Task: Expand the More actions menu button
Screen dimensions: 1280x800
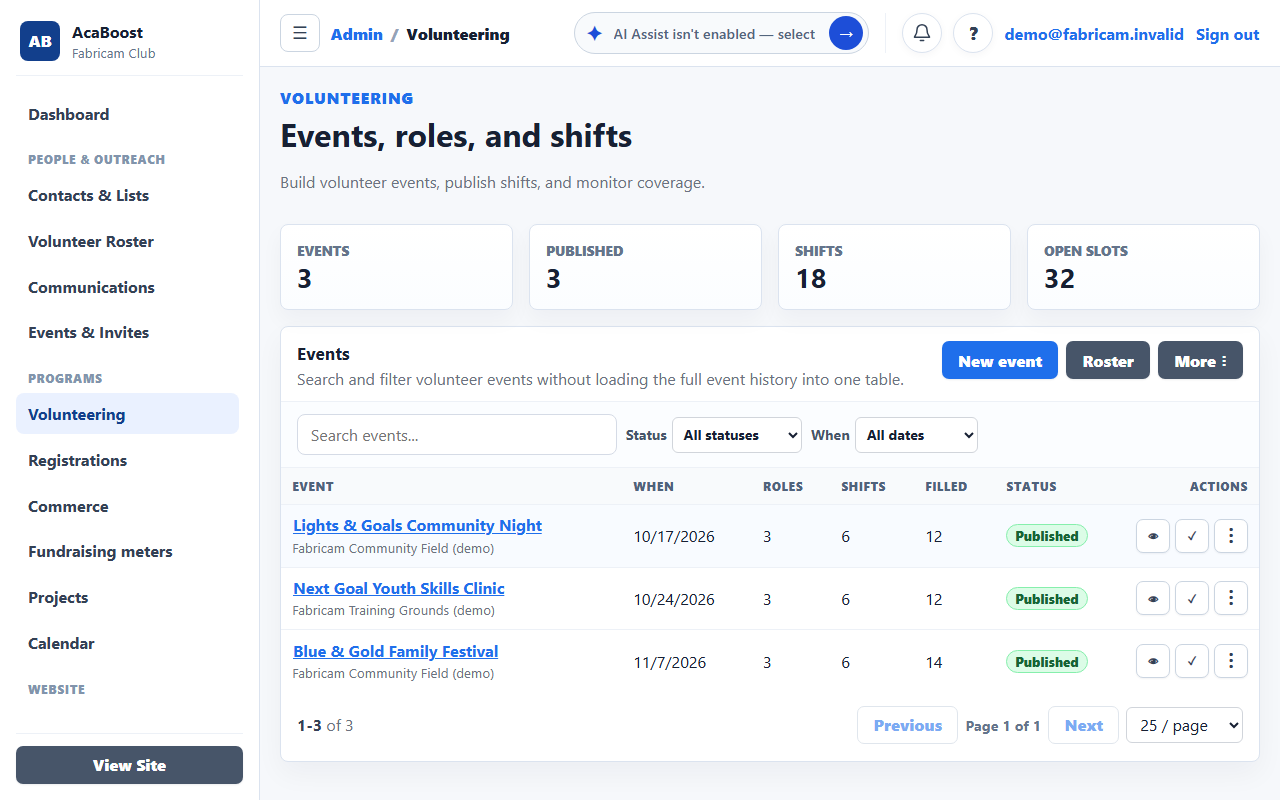Action: [x=1200, y=361]
